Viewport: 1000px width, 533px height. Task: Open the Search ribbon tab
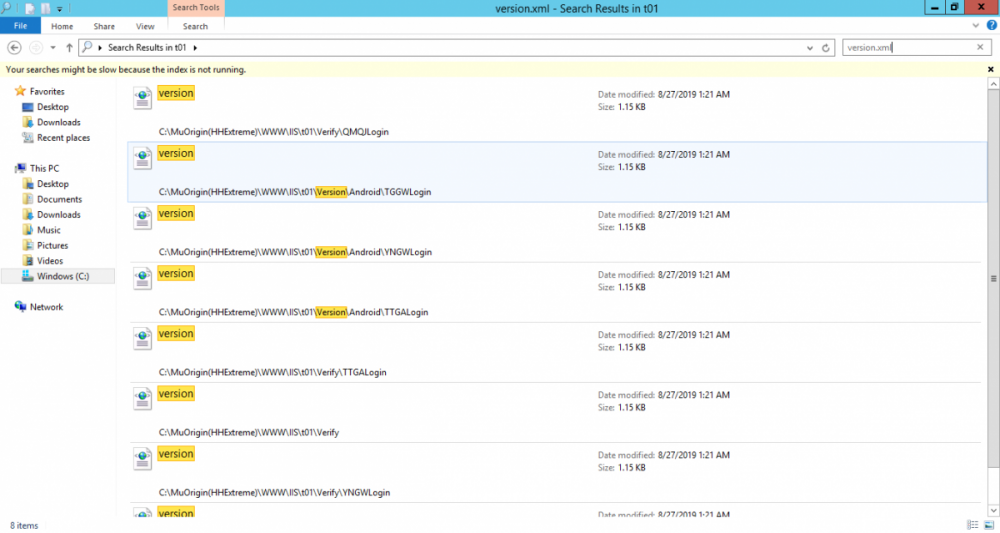pos(196,26)
